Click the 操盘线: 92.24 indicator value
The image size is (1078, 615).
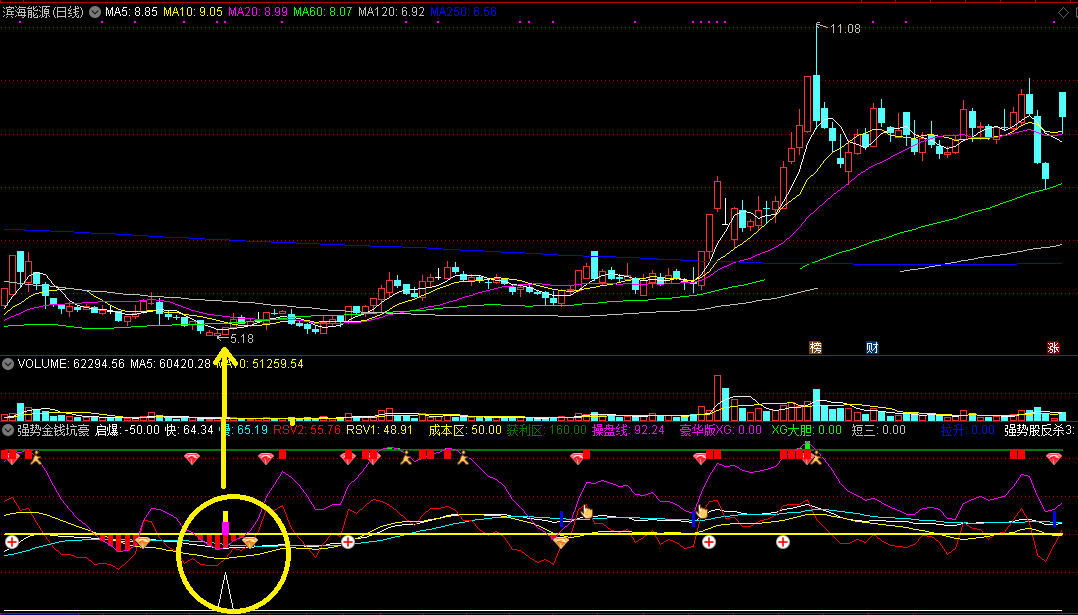(x=628, y=431)
